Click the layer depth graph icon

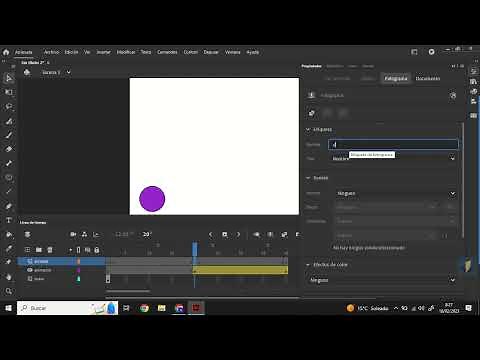click(x=96, y=235)
